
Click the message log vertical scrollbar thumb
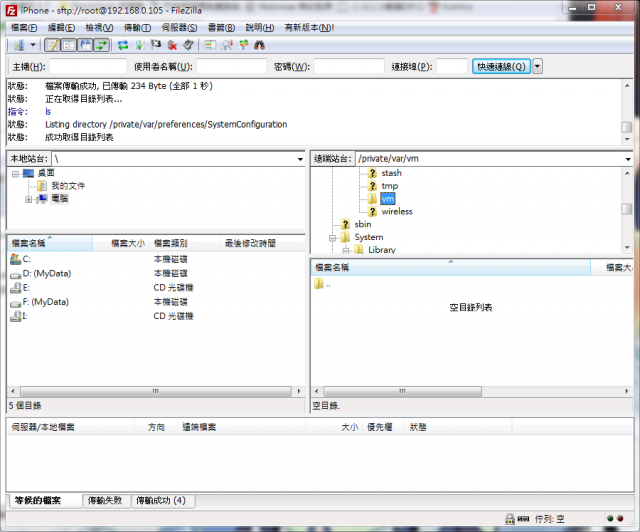point(627,127)
